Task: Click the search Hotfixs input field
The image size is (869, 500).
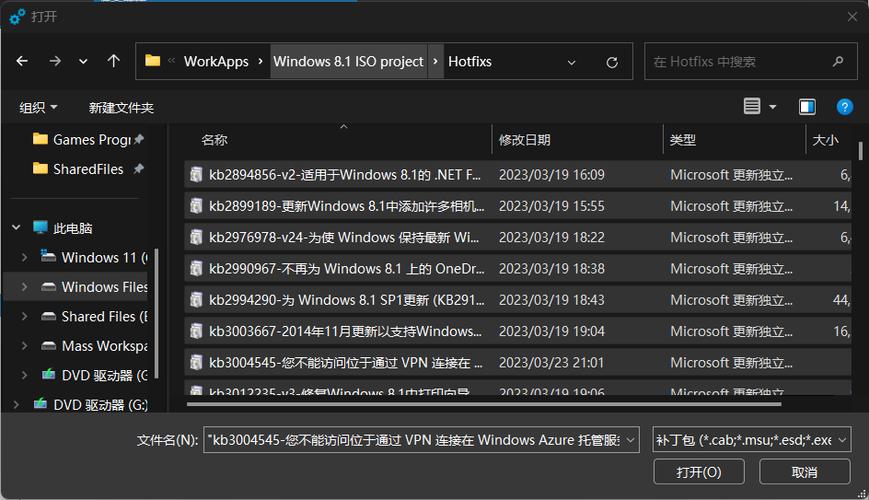Action: pos(750,62)
